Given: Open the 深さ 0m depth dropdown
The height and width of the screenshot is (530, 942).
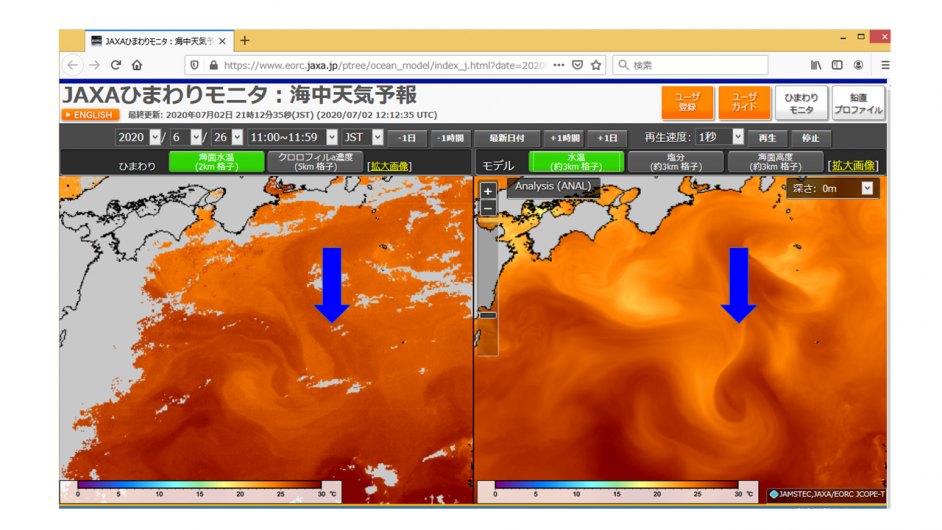Looking at the screenshot, I should coord(832,189).
